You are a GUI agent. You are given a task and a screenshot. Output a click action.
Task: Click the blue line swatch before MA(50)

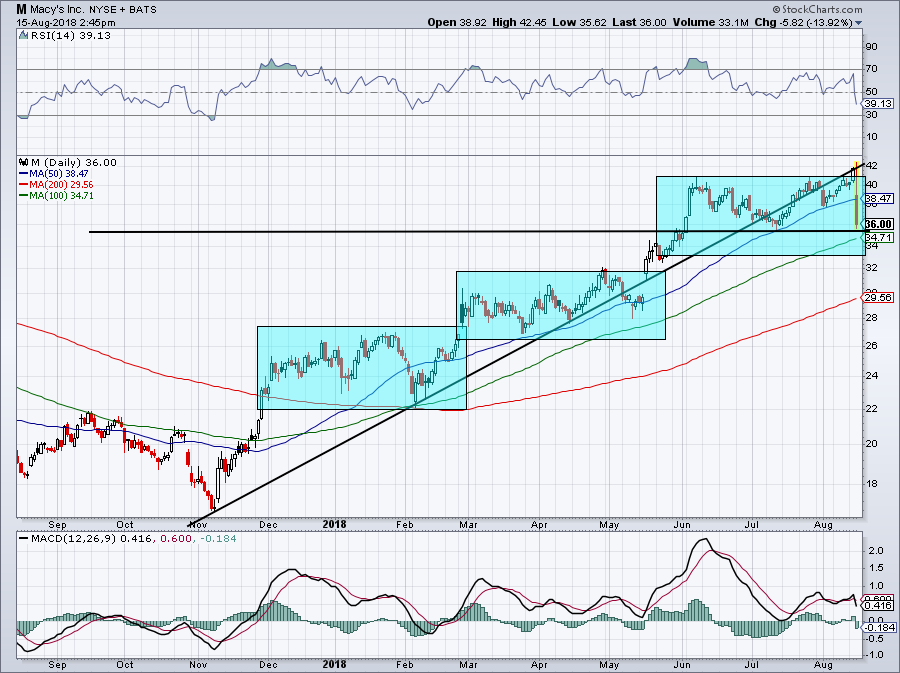pos(24,173)
